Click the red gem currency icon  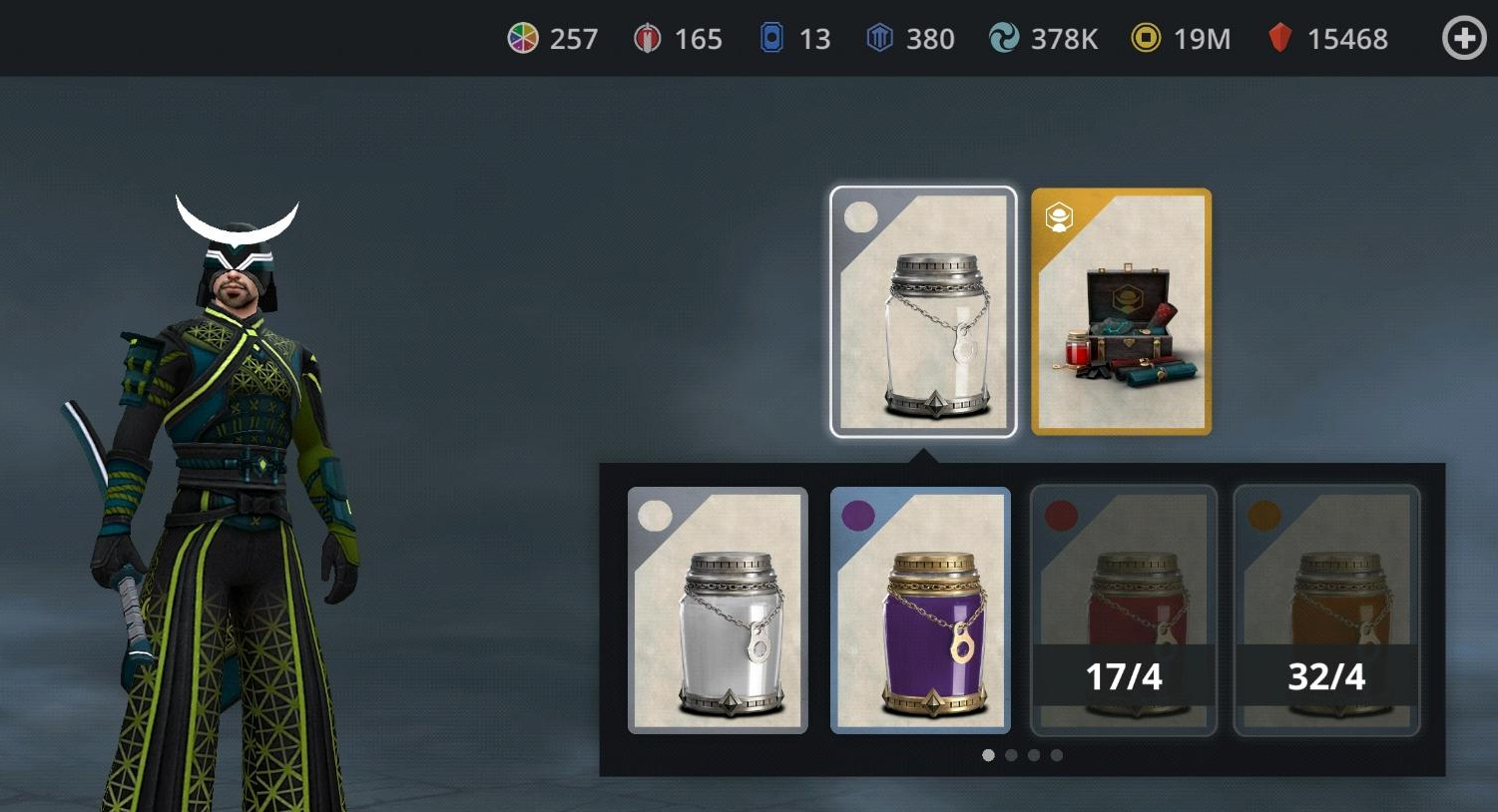(1280, 38)
